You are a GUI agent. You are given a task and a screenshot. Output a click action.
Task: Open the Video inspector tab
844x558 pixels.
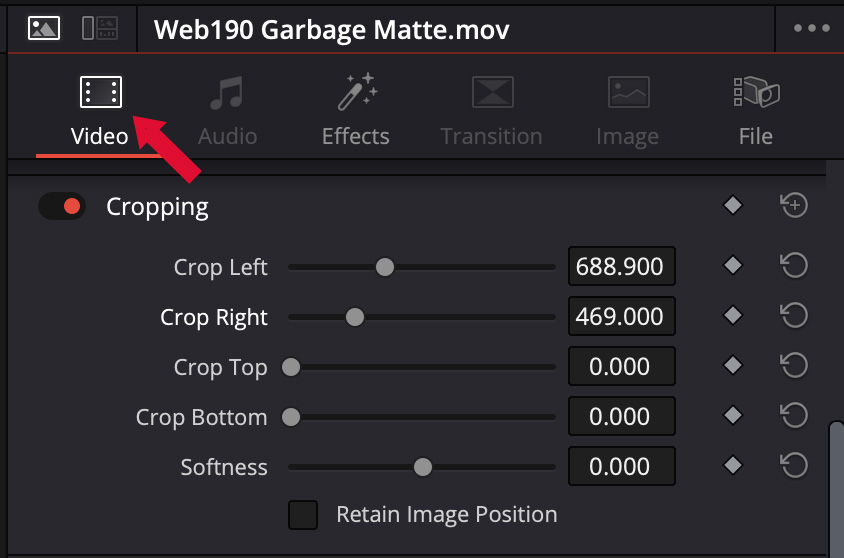[100, 110]
